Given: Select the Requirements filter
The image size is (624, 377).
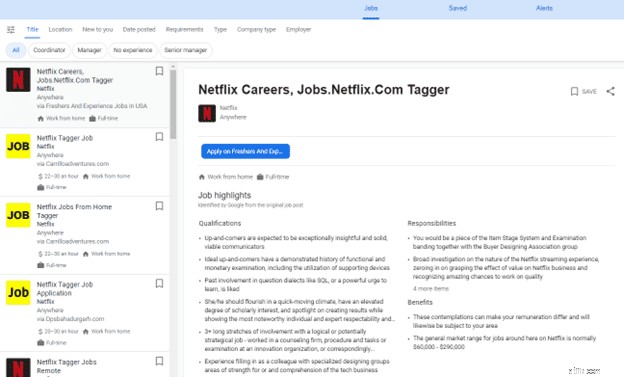Looking at the screenshot, I should coord(184,29).
